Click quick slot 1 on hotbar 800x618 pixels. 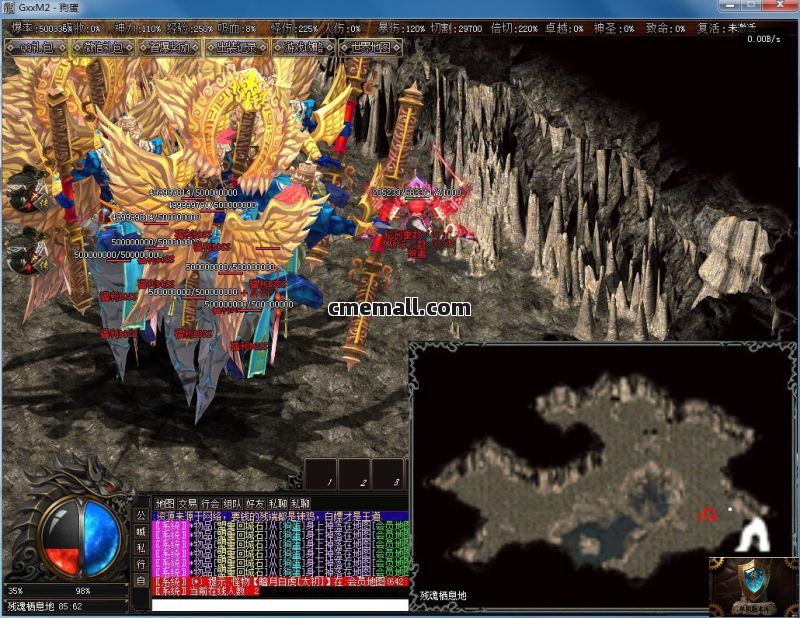click(322, 474)
